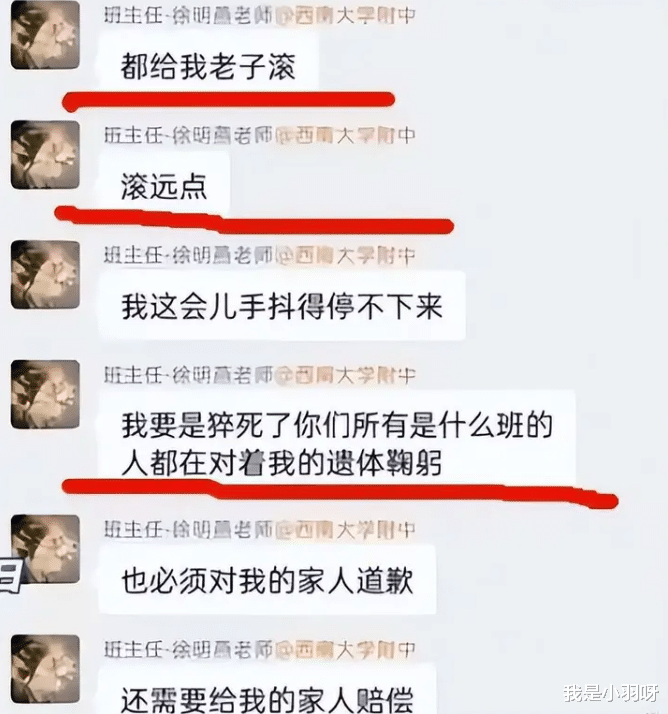Image resolution: width=668 pixels, height=714 pixels.
Task: Click the partial icon left of fifth avatar
Action: click(10, 576)
